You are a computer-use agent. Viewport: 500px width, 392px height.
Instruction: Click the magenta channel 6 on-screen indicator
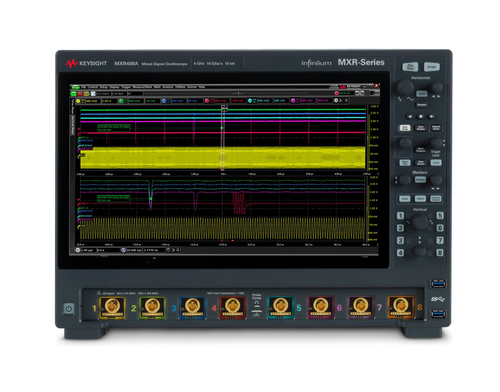(293, 101)
